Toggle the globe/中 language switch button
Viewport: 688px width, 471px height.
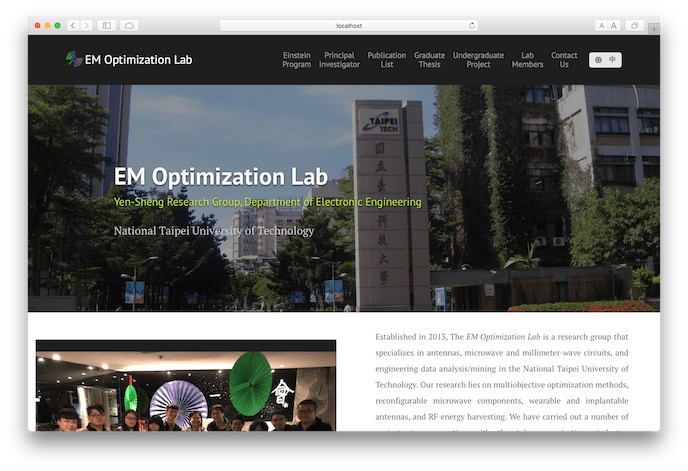(605, 60)
